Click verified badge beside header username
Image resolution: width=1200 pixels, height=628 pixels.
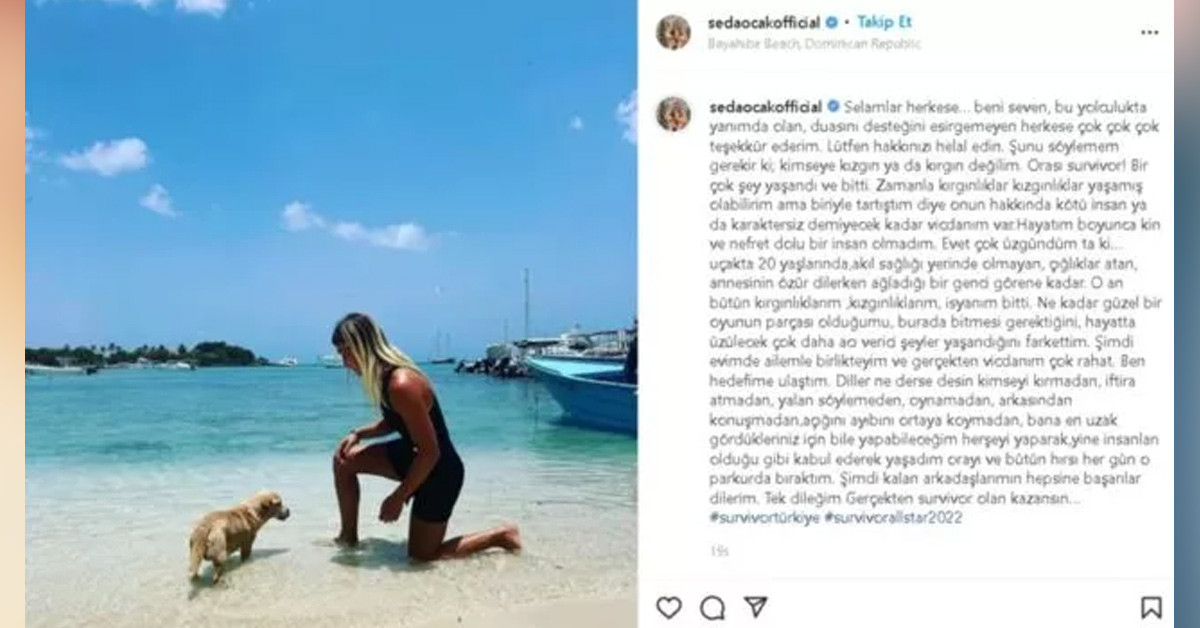pyautogui.click(x=831, y=22)
